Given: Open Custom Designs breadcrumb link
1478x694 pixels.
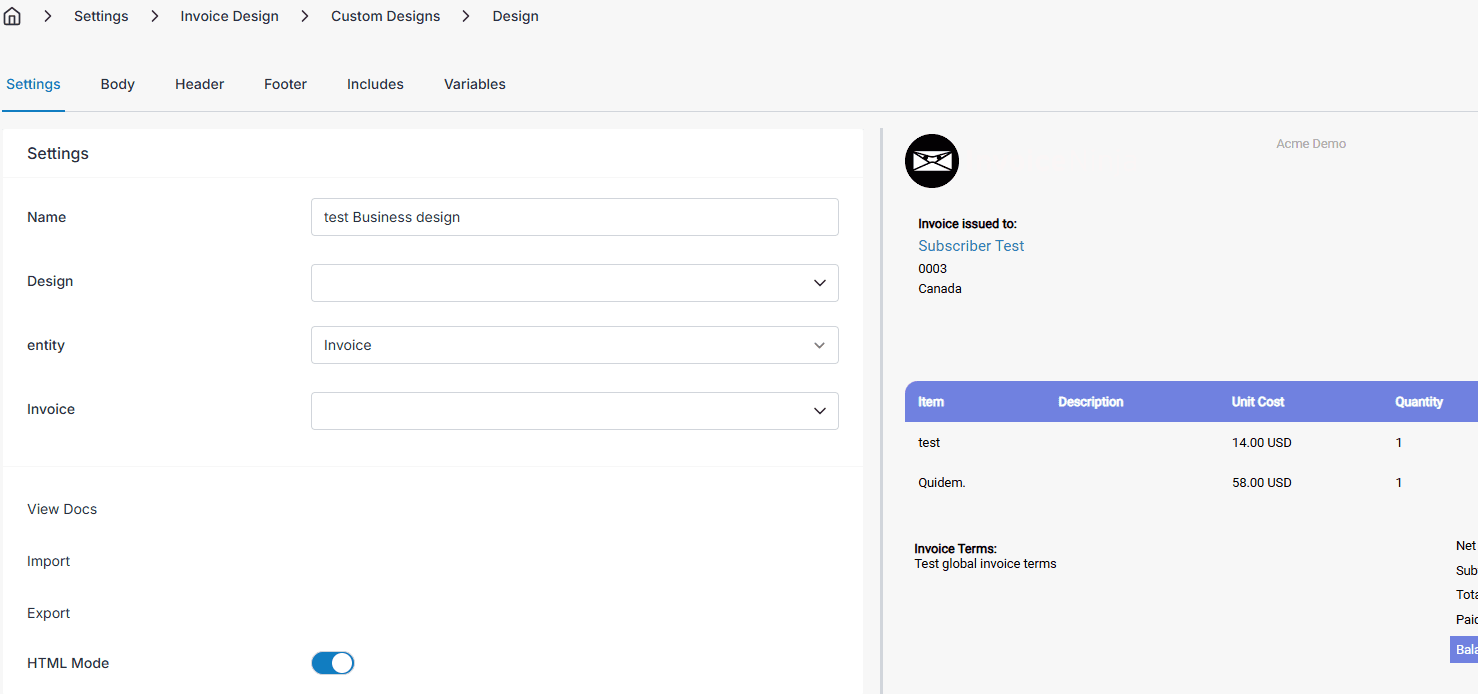Looking at the screenshot, I should tap(386, 16).
